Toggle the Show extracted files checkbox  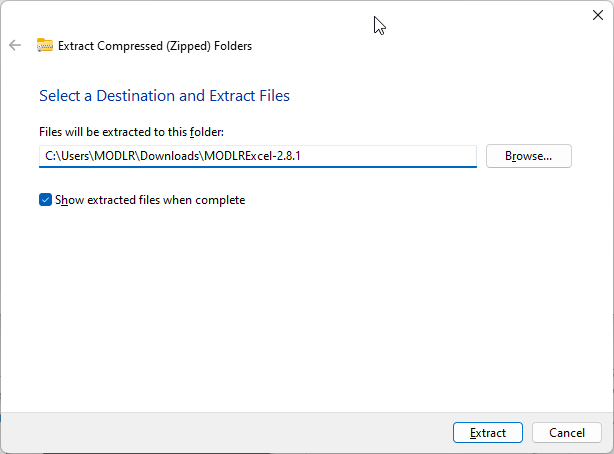click(45, 200)
